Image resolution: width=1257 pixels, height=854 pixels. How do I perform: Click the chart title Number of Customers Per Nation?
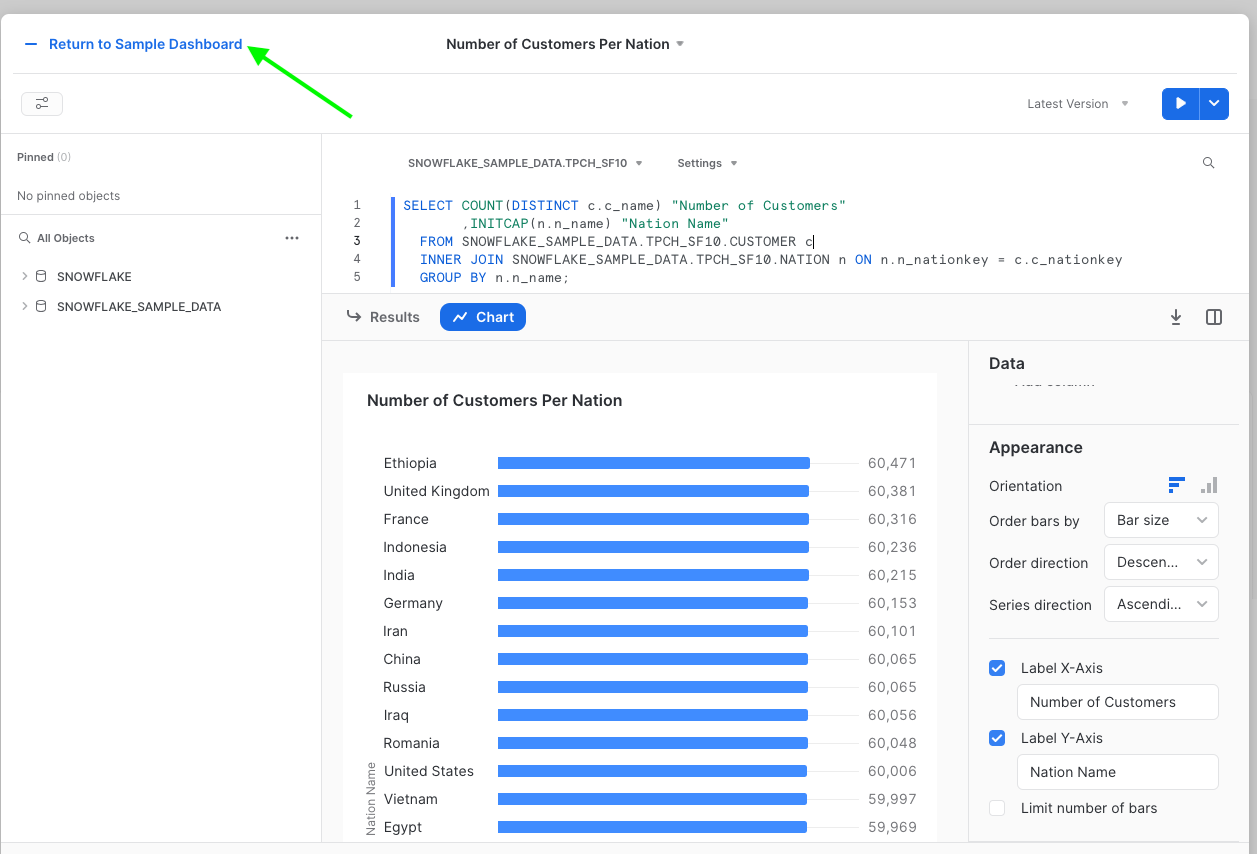click(x=495, y=400)
